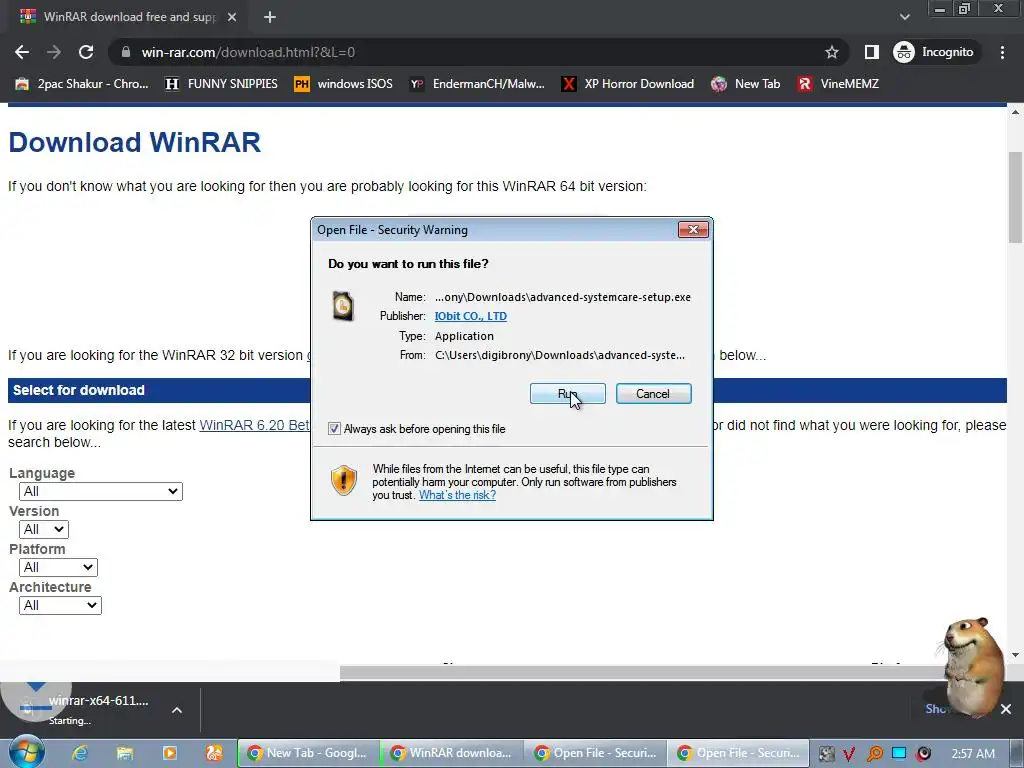This screenshot has height=768, width=1024.
Task: View site info via the padlock icon
Action: click(126, 52)
